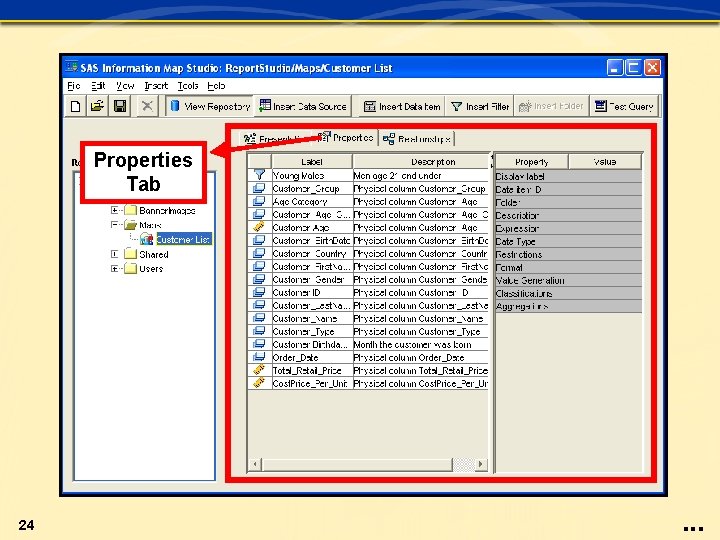Click View Repository toolbar button
The width and height of the screenshot is (720, 540).
(210, 106)
